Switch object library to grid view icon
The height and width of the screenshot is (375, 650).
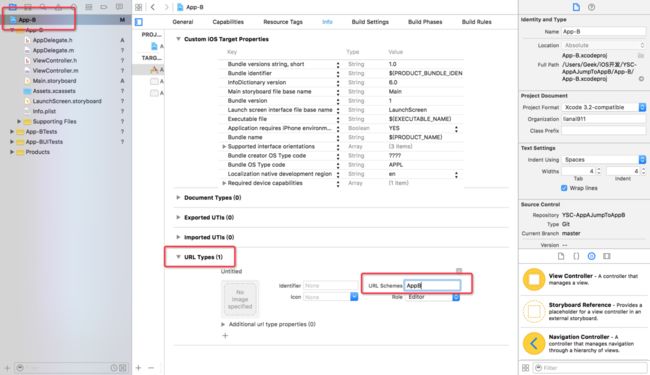point(525,368)
